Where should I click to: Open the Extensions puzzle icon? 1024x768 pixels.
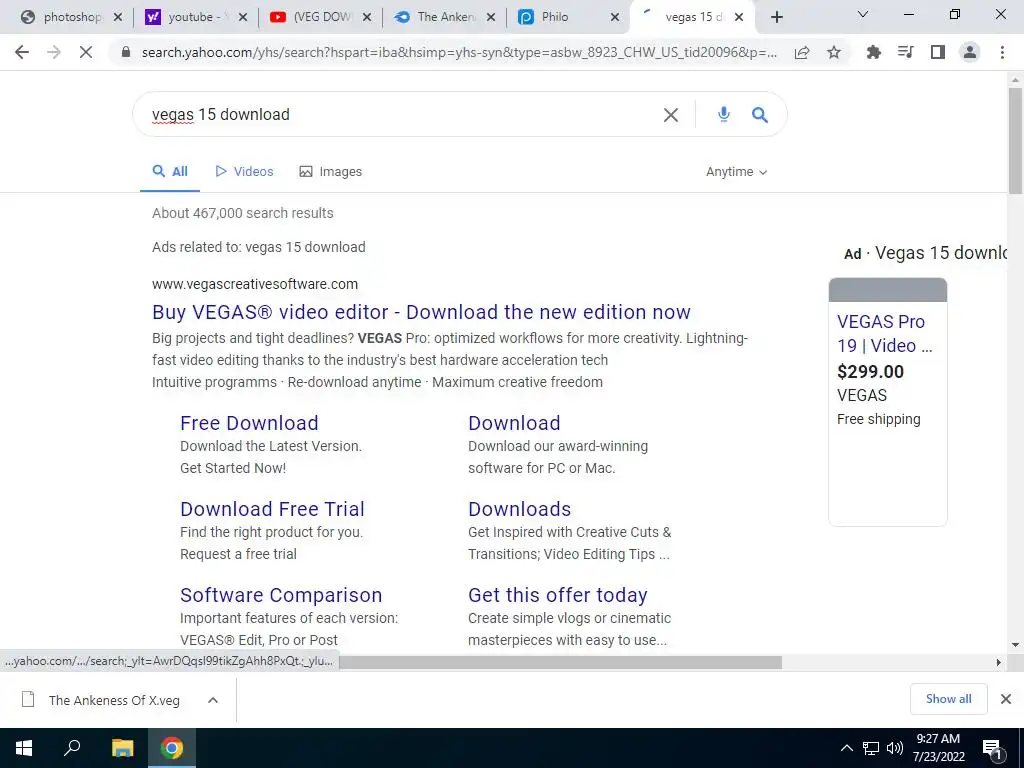(873, 52)
